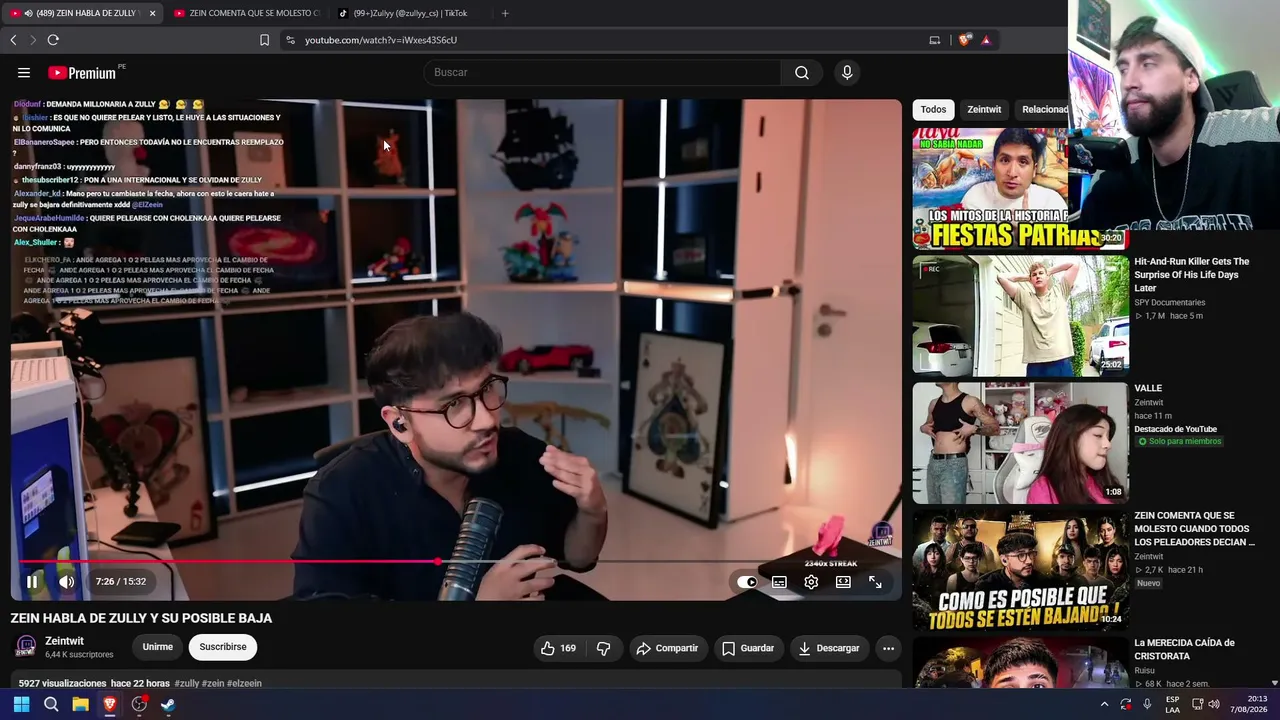
Task: Download the video with Descargar
Action: pos(829,648)
